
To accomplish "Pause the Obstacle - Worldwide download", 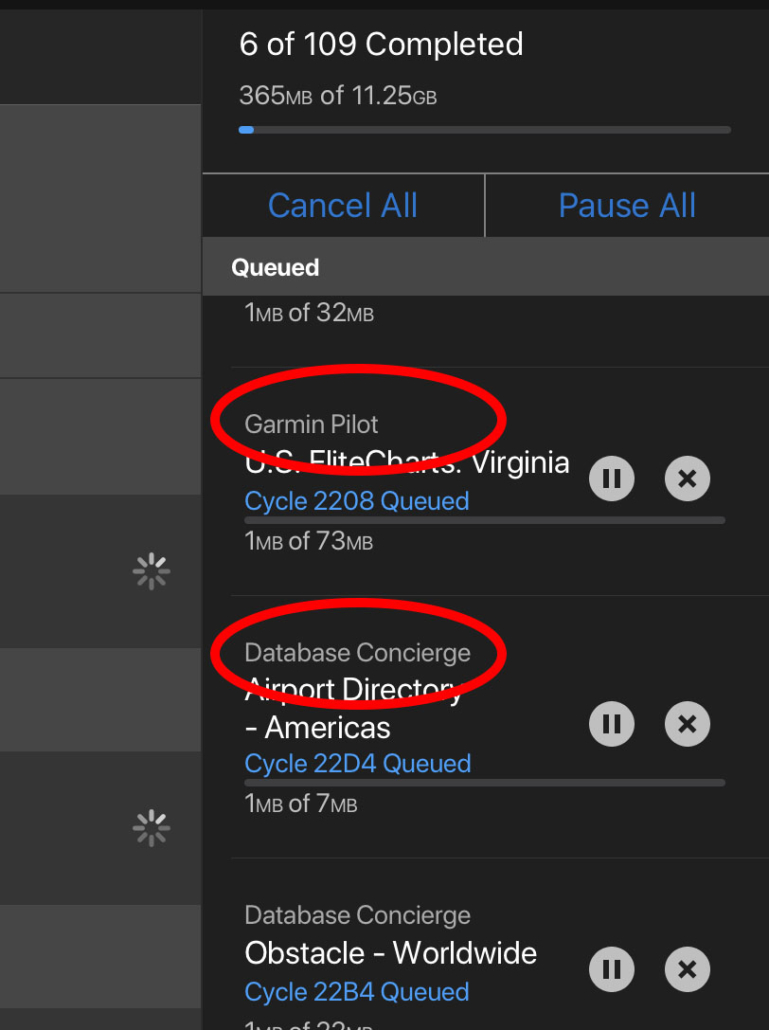I will tap(611, 968).
